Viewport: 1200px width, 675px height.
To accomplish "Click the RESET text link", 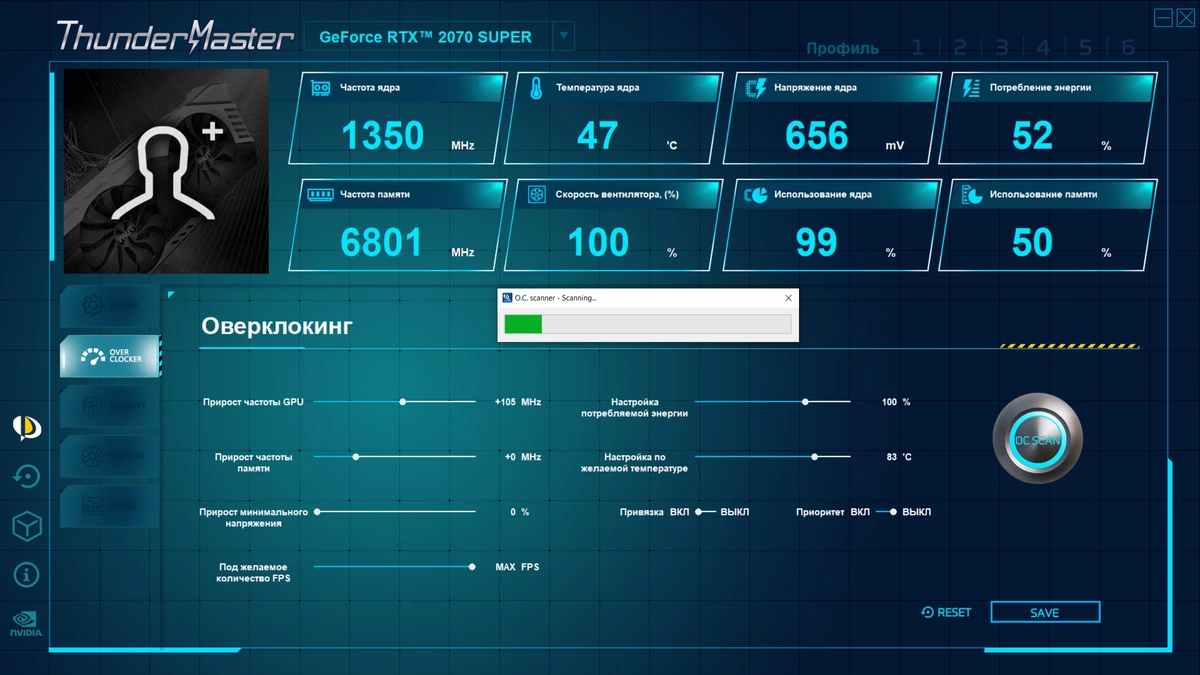I will pos(954,612).
